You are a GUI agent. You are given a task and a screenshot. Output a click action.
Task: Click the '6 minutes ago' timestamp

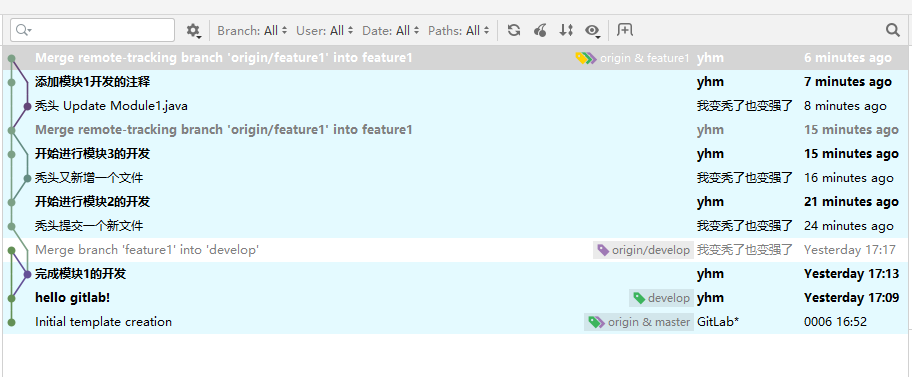click(x=847, y=58)
